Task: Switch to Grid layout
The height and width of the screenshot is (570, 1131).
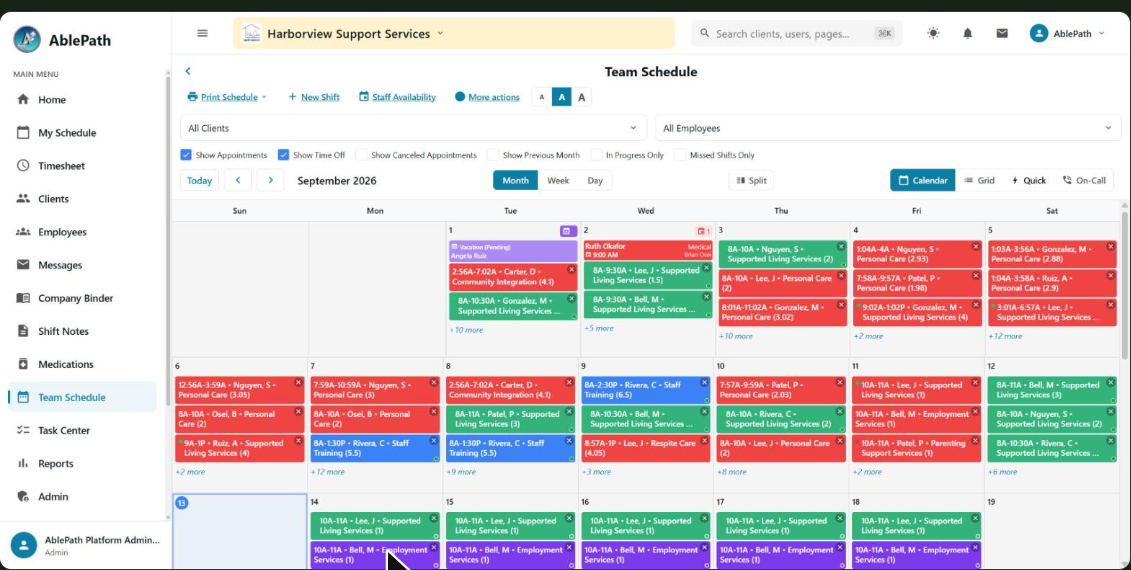Action: (x=980, y=180)
